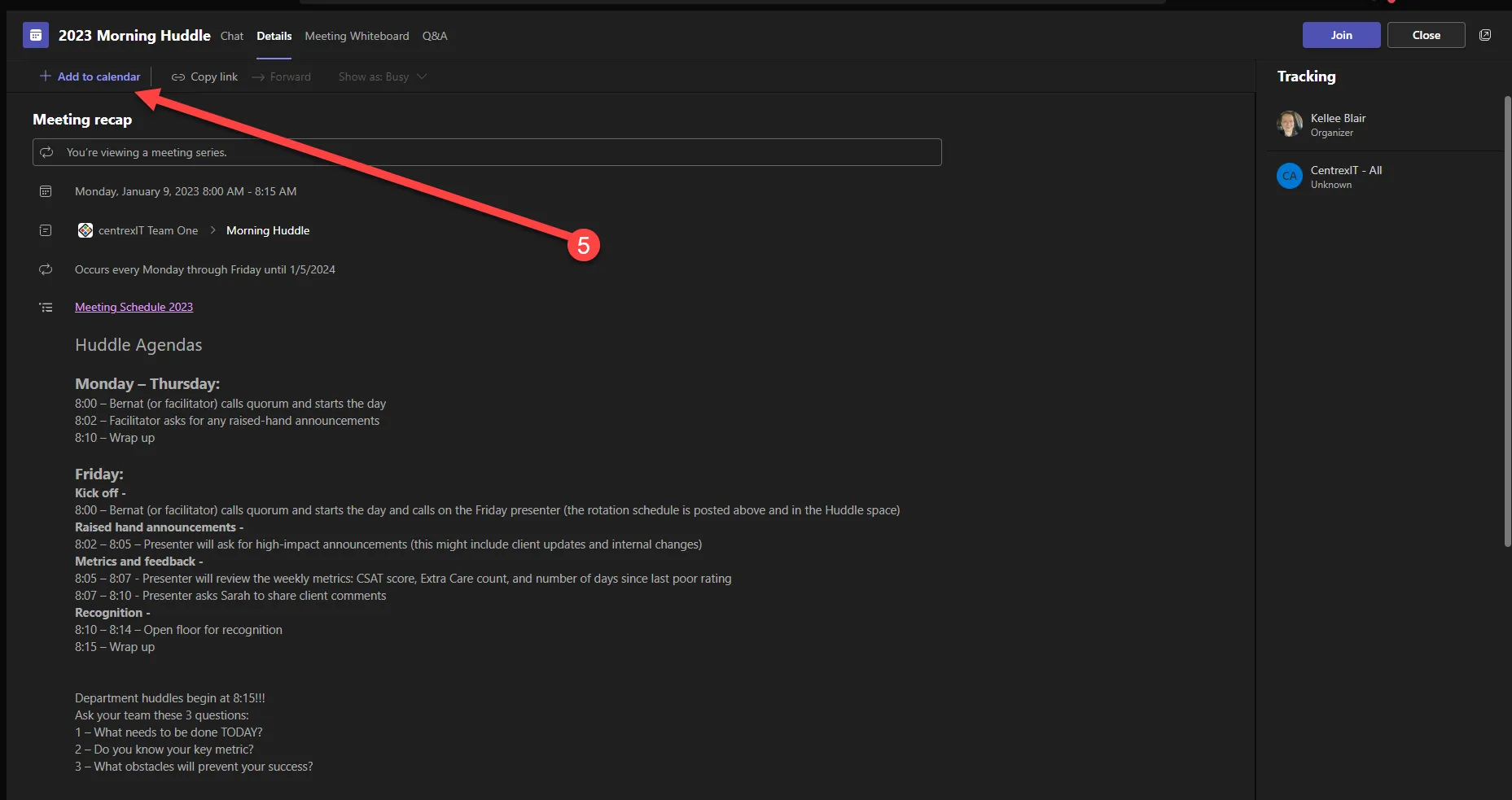This screenshot has width=1512, height=800.
Task: Click Kellee Blair's profile photo
Action: [x=1290, y=124]
